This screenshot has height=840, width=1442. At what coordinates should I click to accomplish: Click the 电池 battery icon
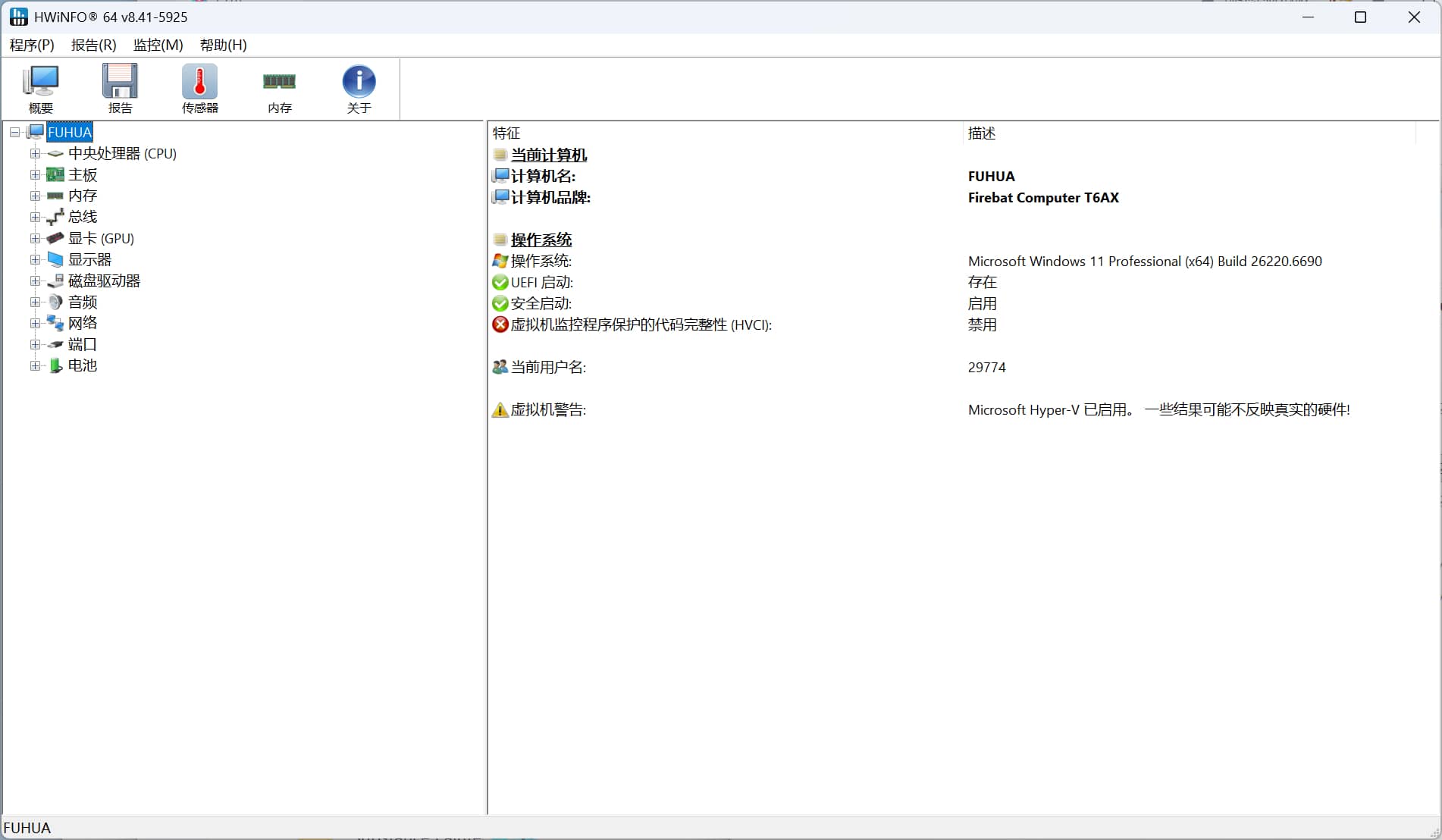click(x=55, y=365)
